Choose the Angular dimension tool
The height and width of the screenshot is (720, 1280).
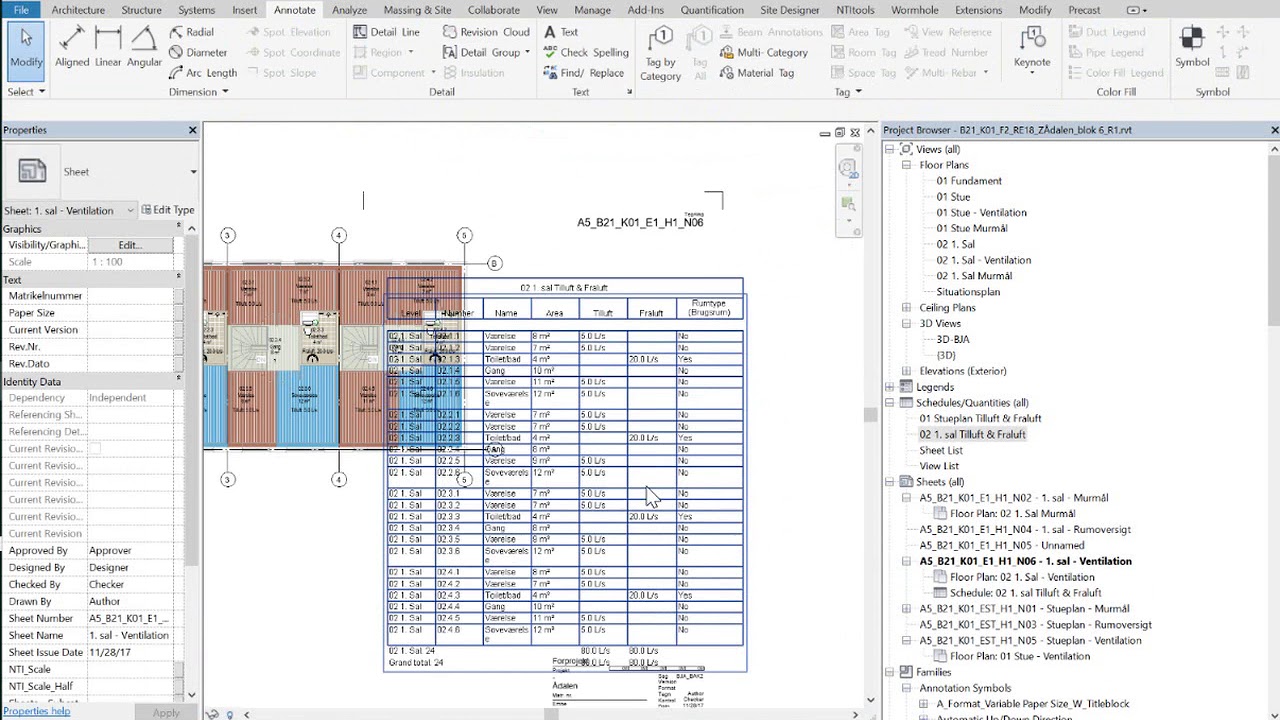(x=144, y=48)
